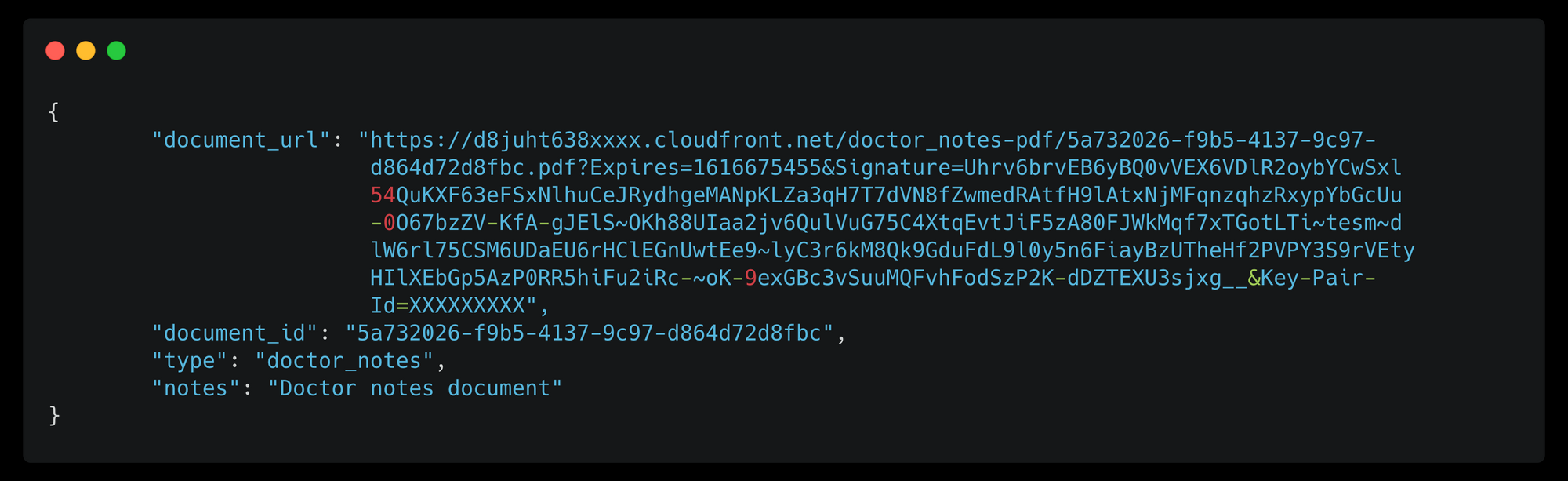The height and width of the screenshot is (481, 1568).
Task: Click the document_id UUID value
Action: coord(590,333)
